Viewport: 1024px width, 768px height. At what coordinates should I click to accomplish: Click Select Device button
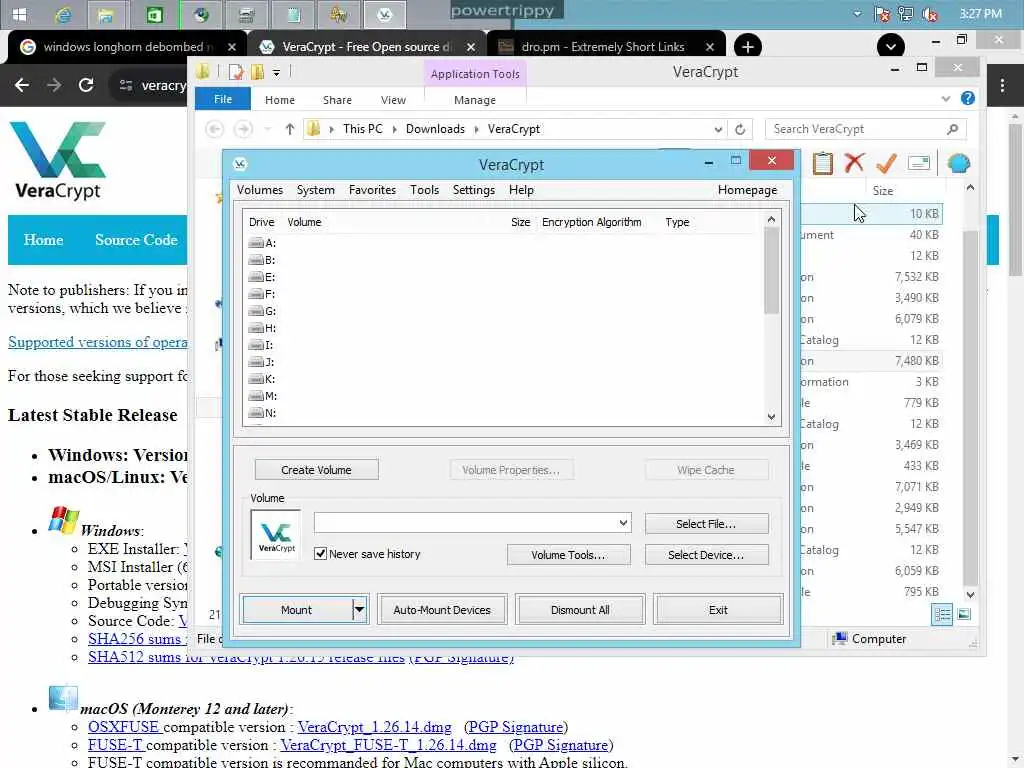click(x=706, y=555)
